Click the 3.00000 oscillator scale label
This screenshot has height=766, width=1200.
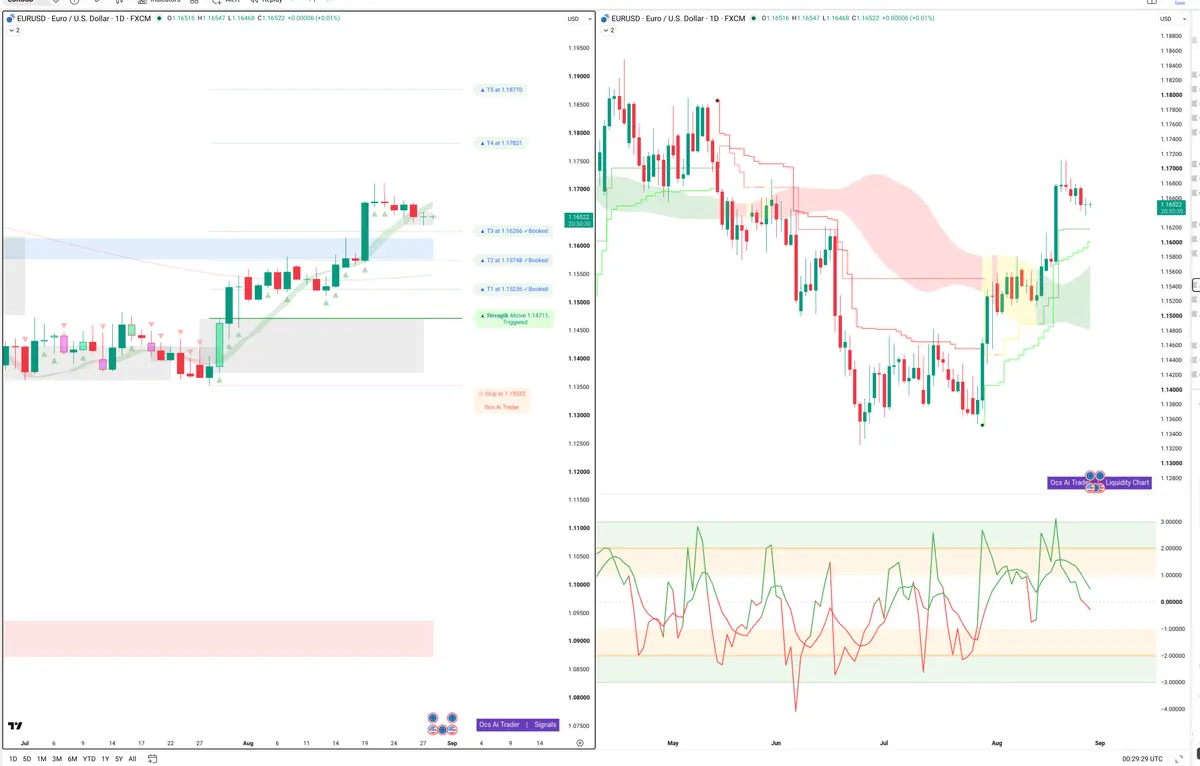(1171, 521)
